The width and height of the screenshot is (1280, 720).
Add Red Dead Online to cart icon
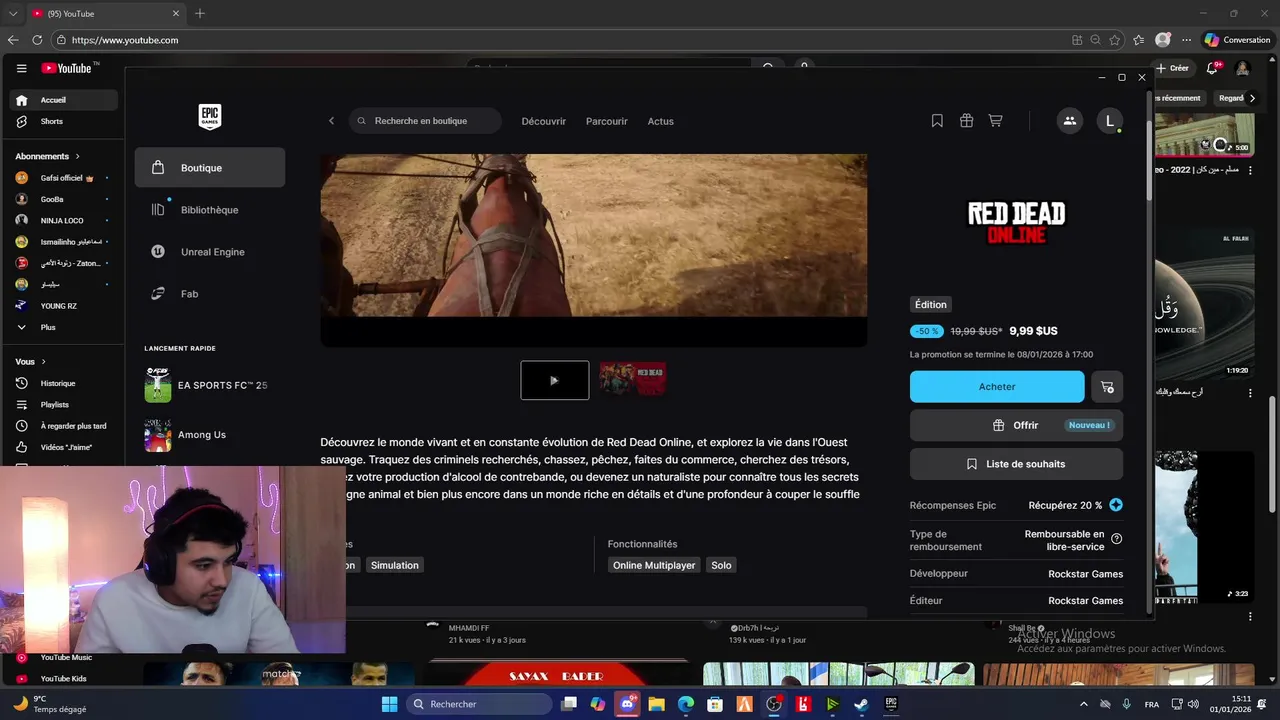point(1107,387)
